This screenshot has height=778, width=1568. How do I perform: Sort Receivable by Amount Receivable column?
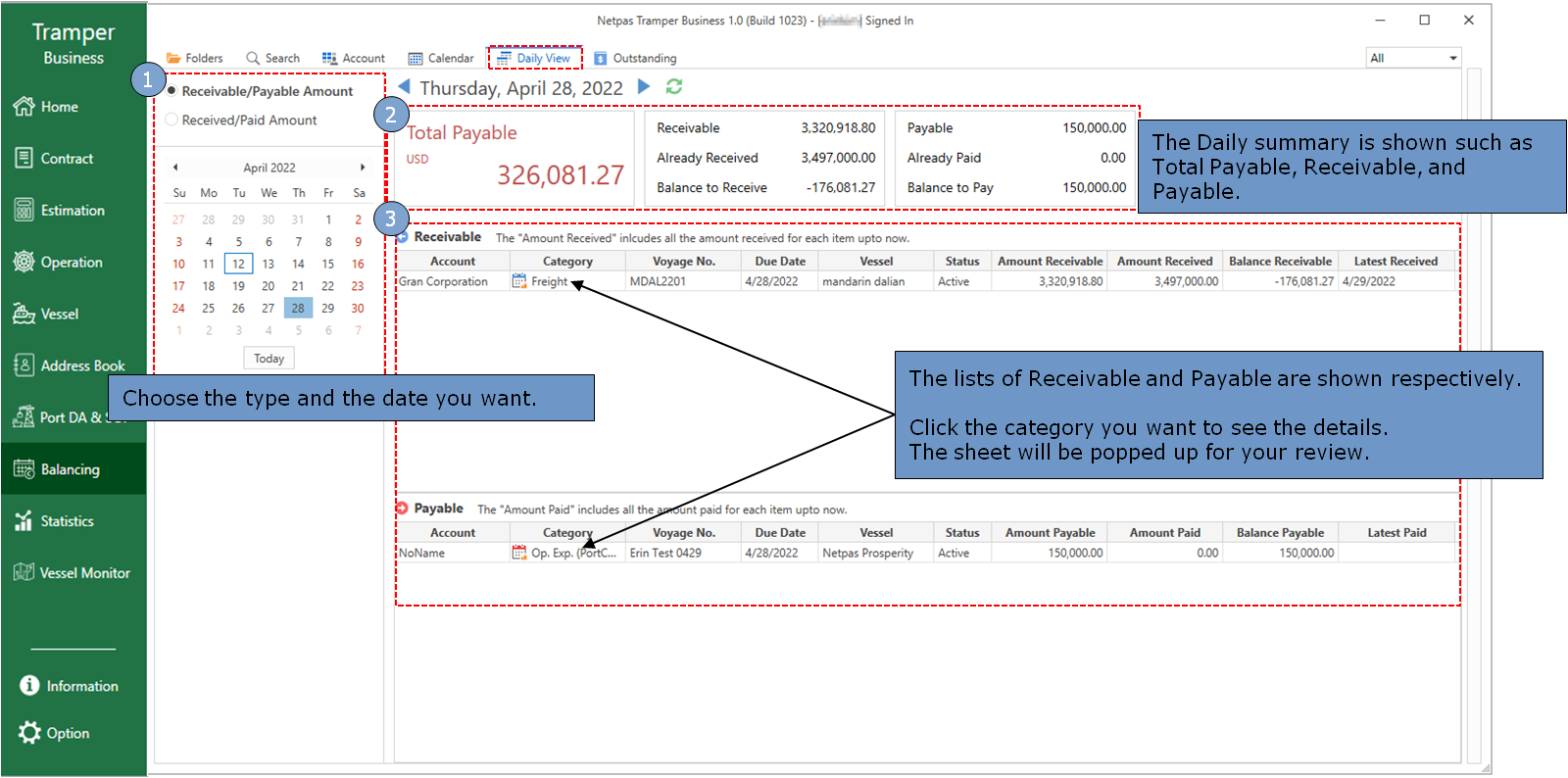pyautogui.click(x=1050, y=262)
